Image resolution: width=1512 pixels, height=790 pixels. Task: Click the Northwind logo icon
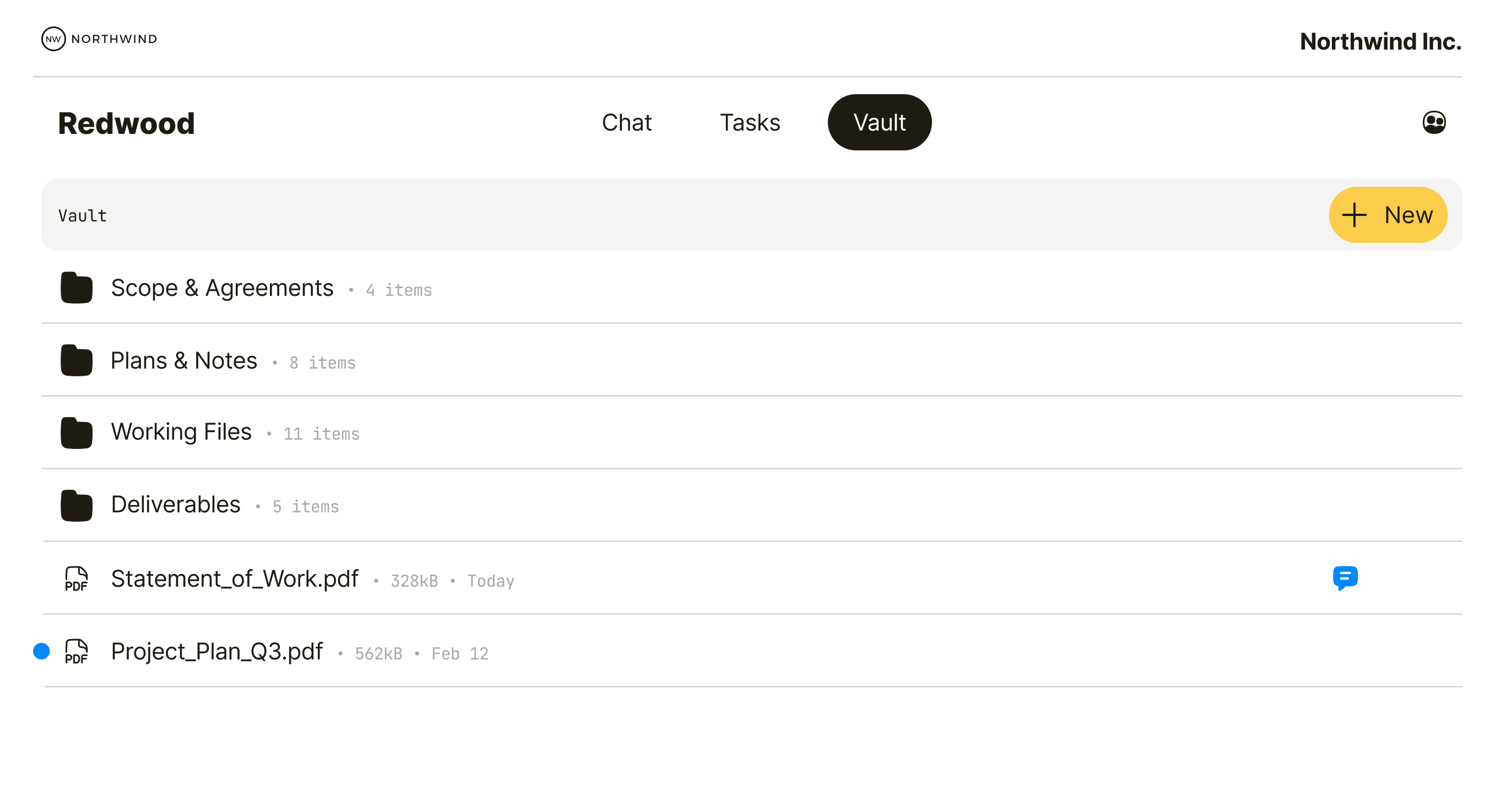[53, 39]
